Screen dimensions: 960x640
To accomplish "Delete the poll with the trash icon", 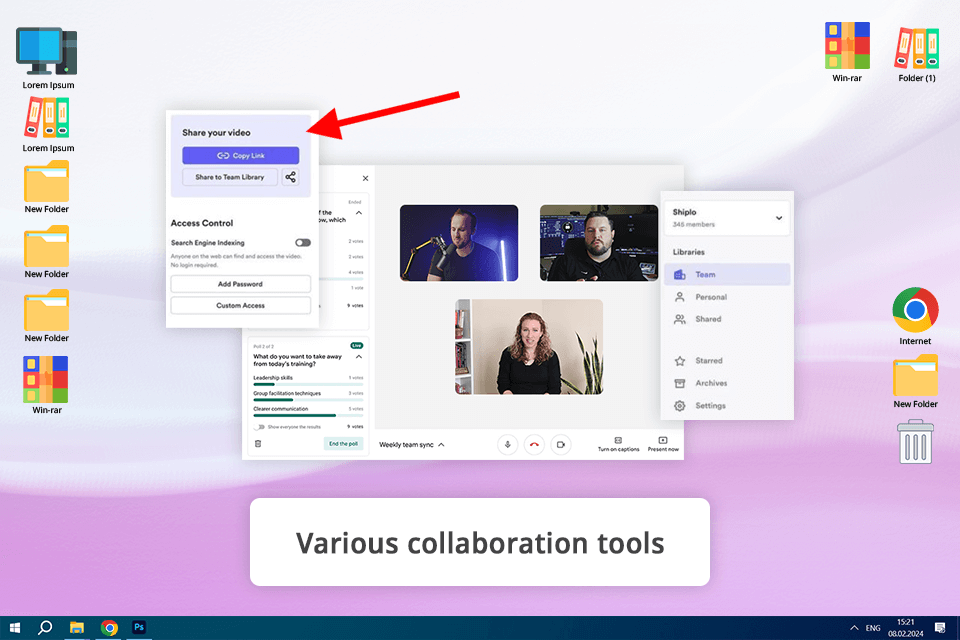I will [x=258, y=443].
